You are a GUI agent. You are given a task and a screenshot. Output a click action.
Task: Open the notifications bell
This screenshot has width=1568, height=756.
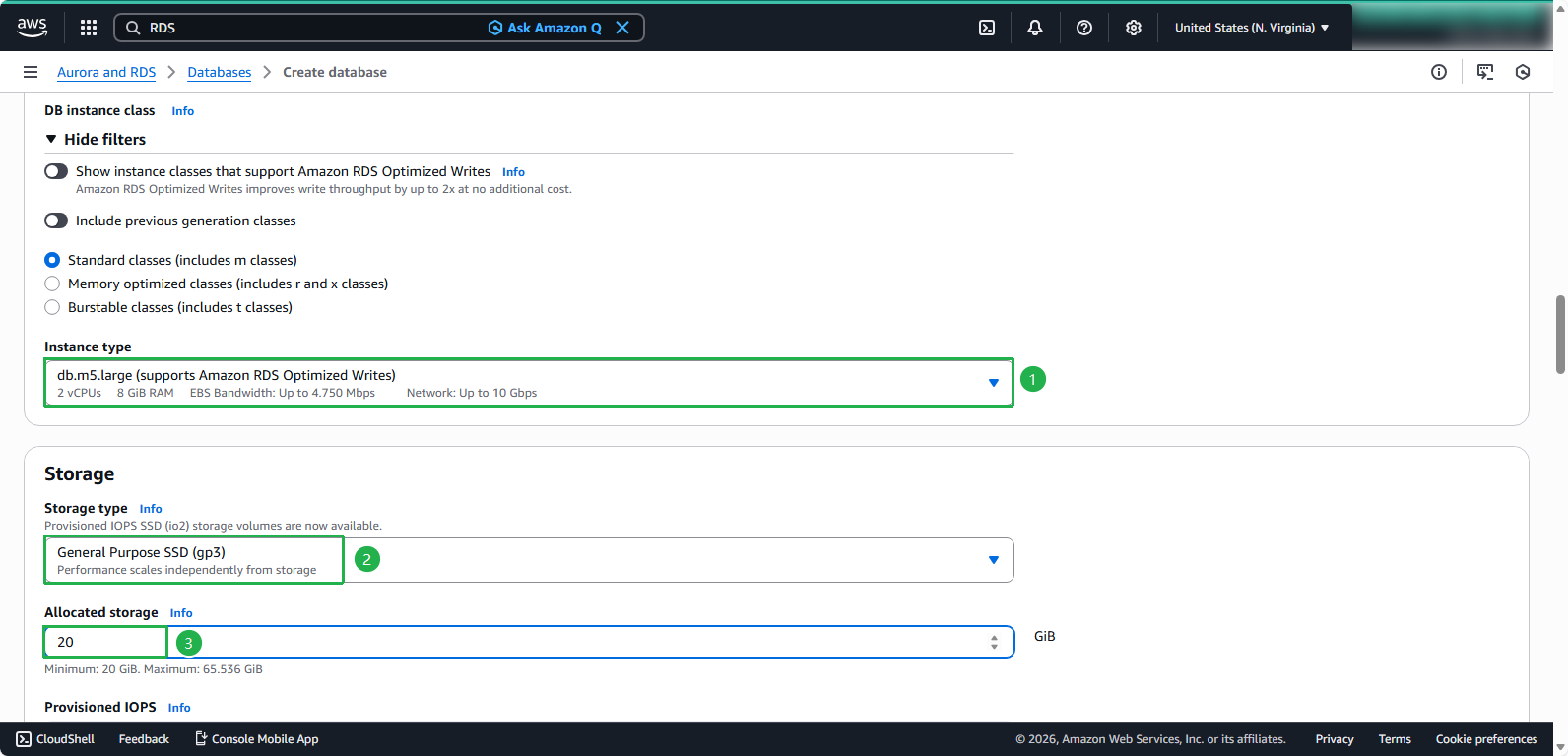pyautogui.click(x=1035, y=28)
